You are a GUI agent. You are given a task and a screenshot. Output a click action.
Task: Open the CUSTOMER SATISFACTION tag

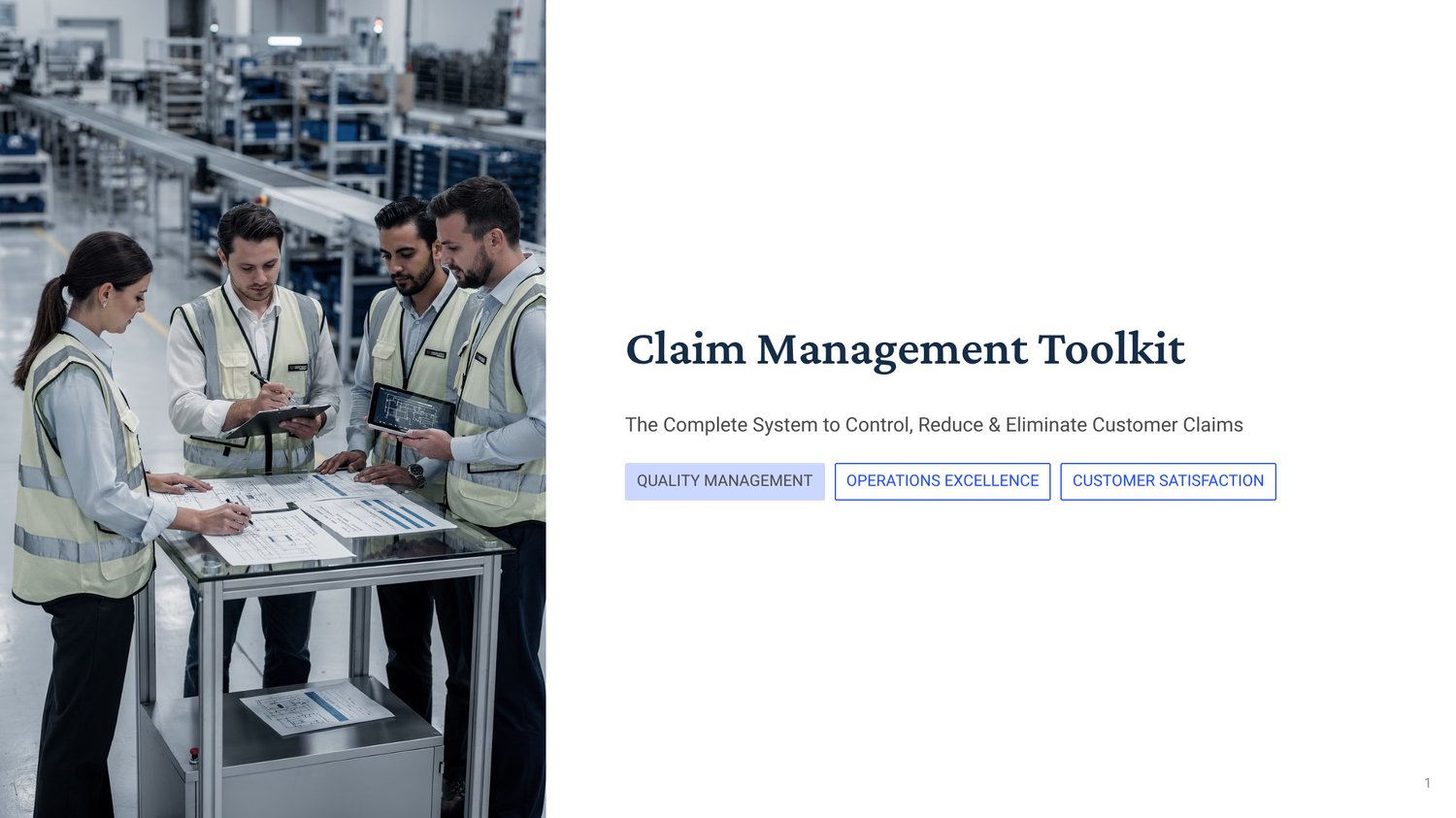(x=1168, y=481)
